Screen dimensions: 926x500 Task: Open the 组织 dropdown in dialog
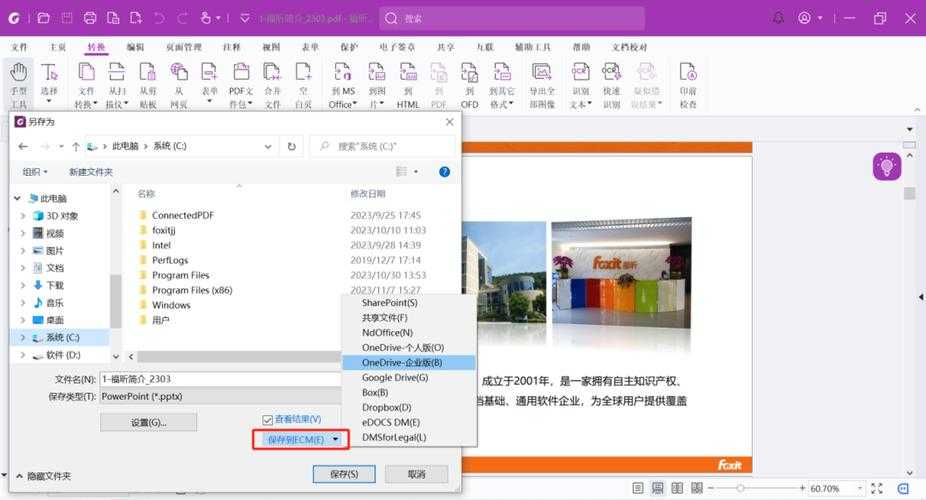click(x=35, y=172)
